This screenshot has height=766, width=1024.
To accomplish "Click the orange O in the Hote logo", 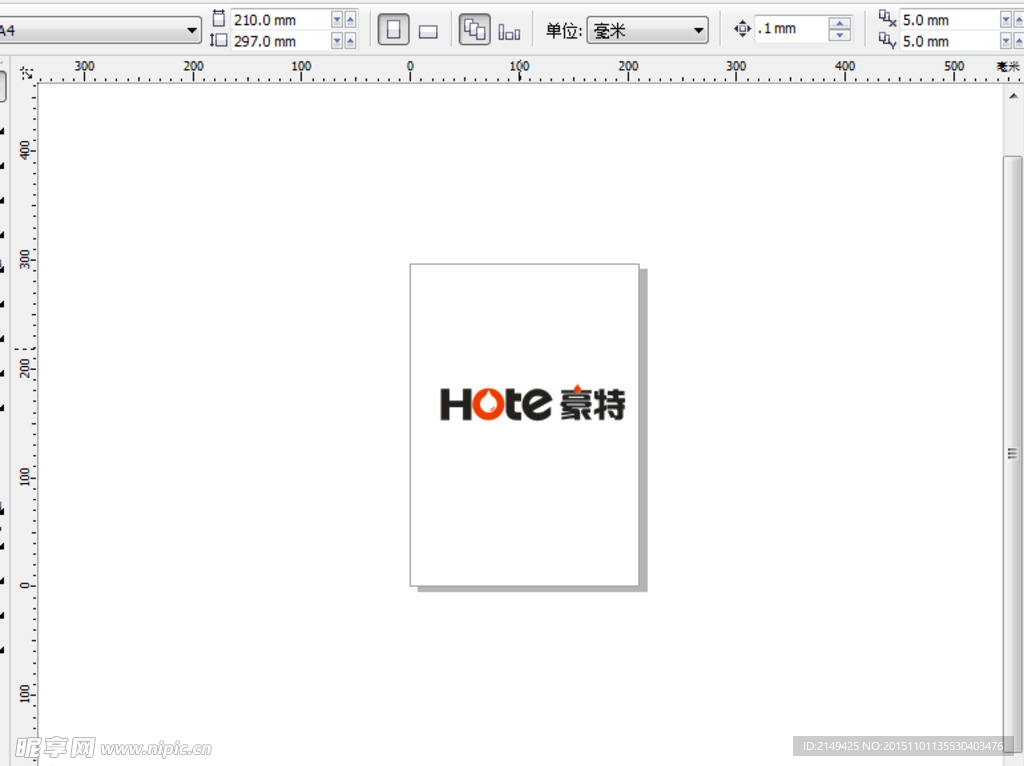I will (x=487, y=402).
